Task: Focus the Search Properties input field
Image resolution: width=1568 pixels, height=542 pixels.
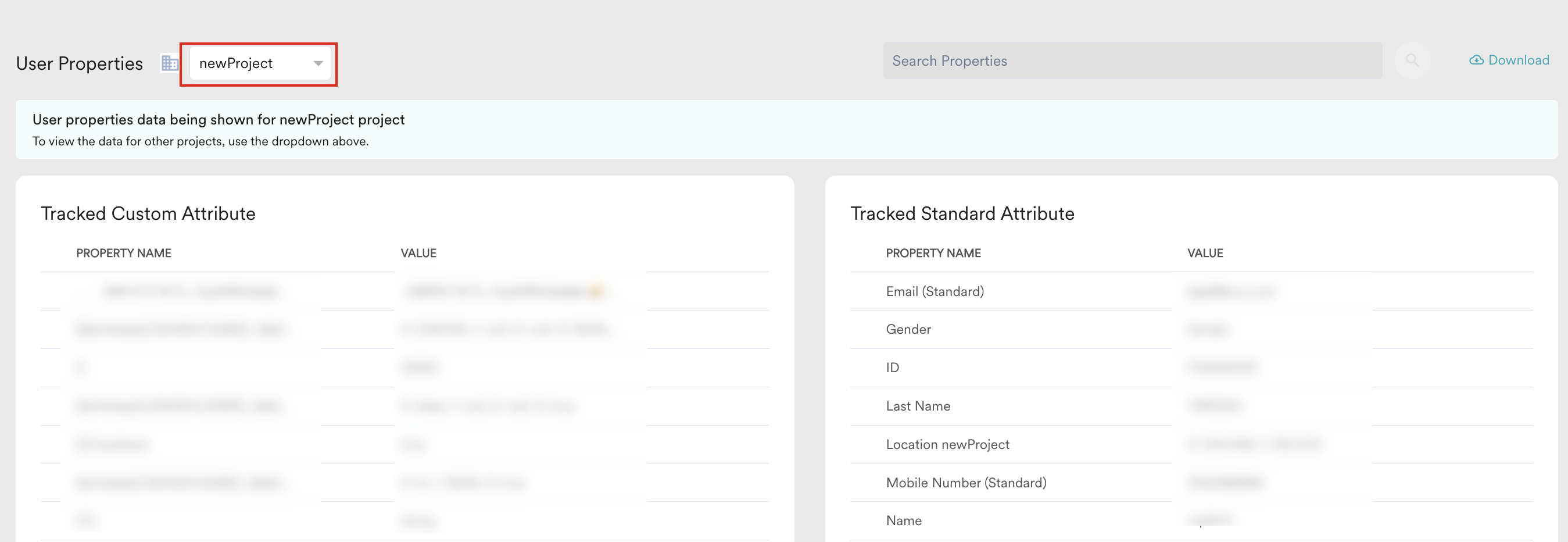Action: tap(1132, 60)
